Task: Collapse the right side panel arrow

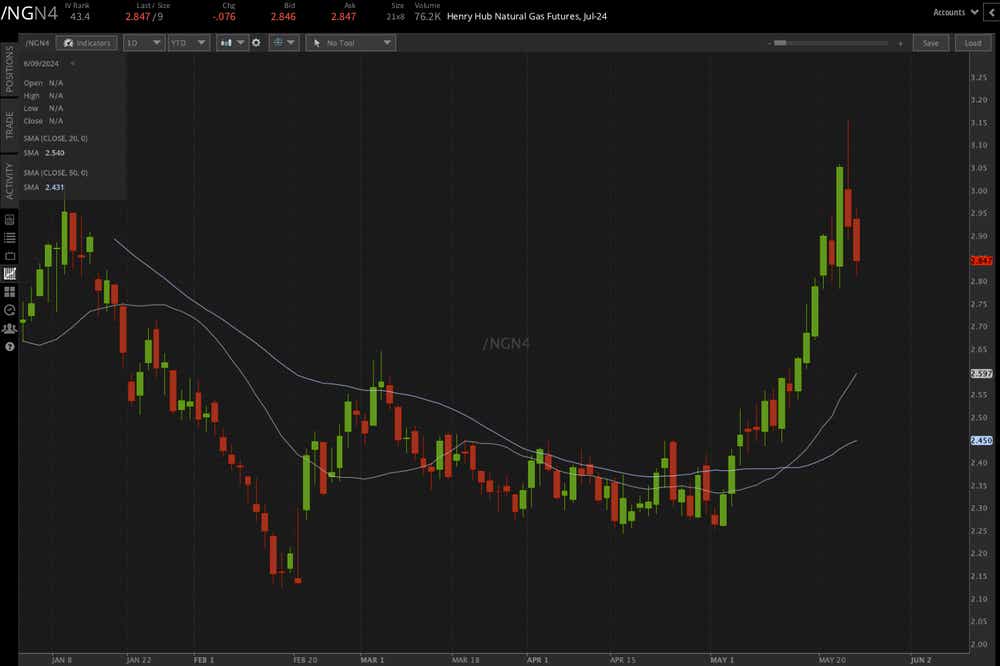Action: click(992, 12)
